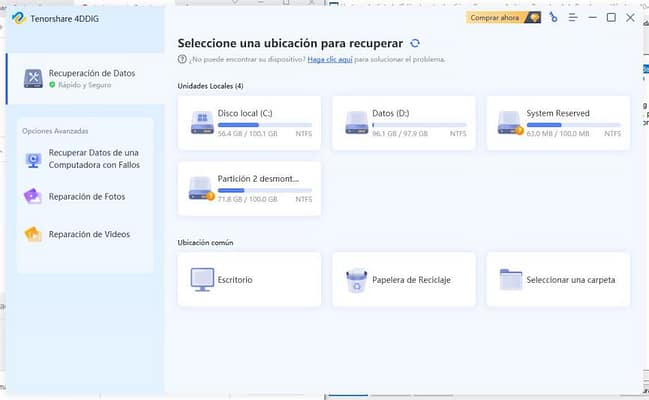Click the Disco local (C:) drive icon
The image size is (649, 400).
(x=202, y=123)
